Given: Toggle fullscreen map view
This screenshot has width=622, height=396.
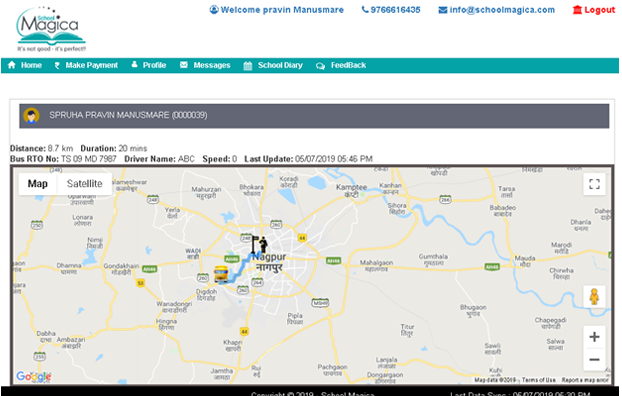Looking at the screenshot, I should click(594, 184).
